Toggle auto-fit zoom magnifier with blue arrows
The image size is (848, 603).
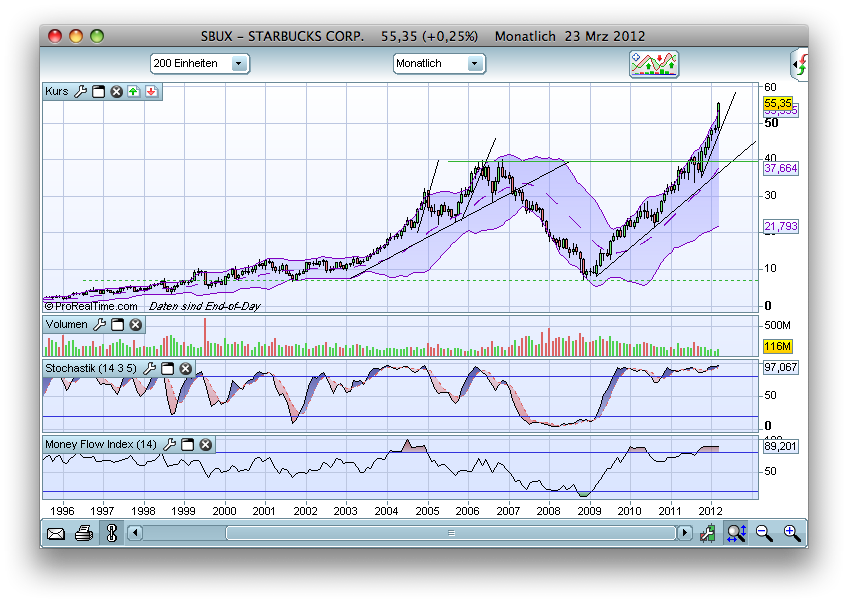[x=737, y=534]
